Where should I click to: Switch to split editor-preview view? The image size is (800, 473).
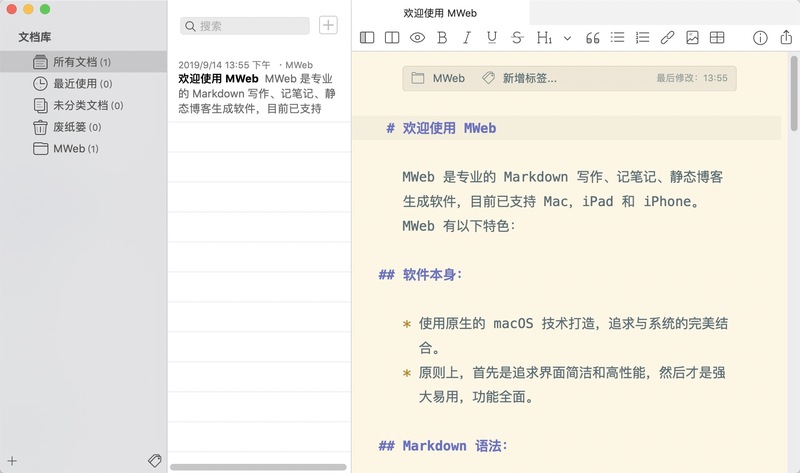392,38
